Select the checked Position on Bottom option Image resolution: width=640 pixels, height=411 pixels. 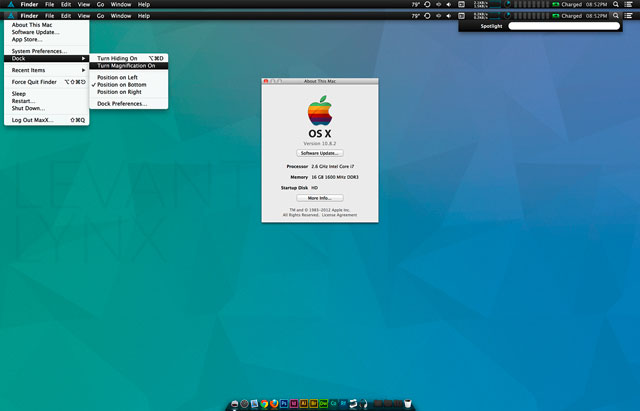pos(129,84)
